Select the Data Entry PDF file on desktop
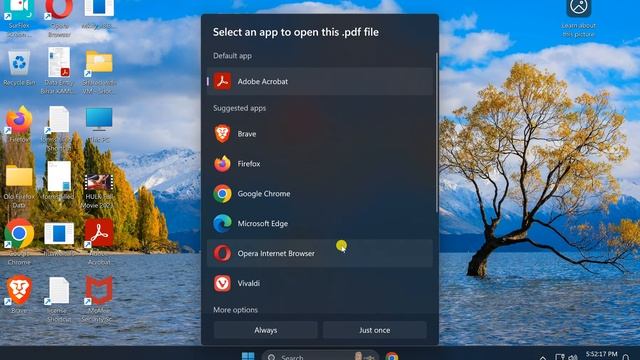Screen dimensions: 640x360 59,71
